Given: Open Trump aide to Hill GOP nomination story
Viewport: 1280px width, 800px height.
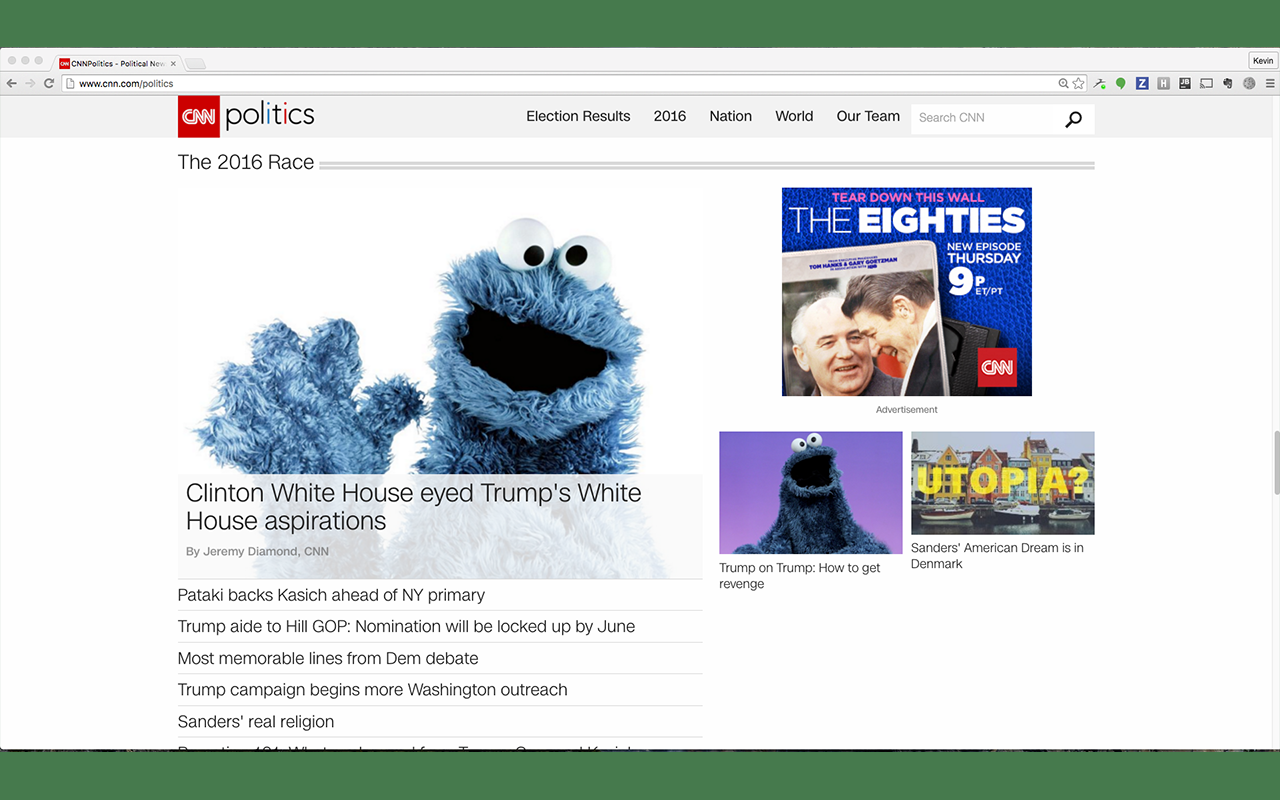Looking at the screenshot, I should pyautogui.click(x=406, y=627).
